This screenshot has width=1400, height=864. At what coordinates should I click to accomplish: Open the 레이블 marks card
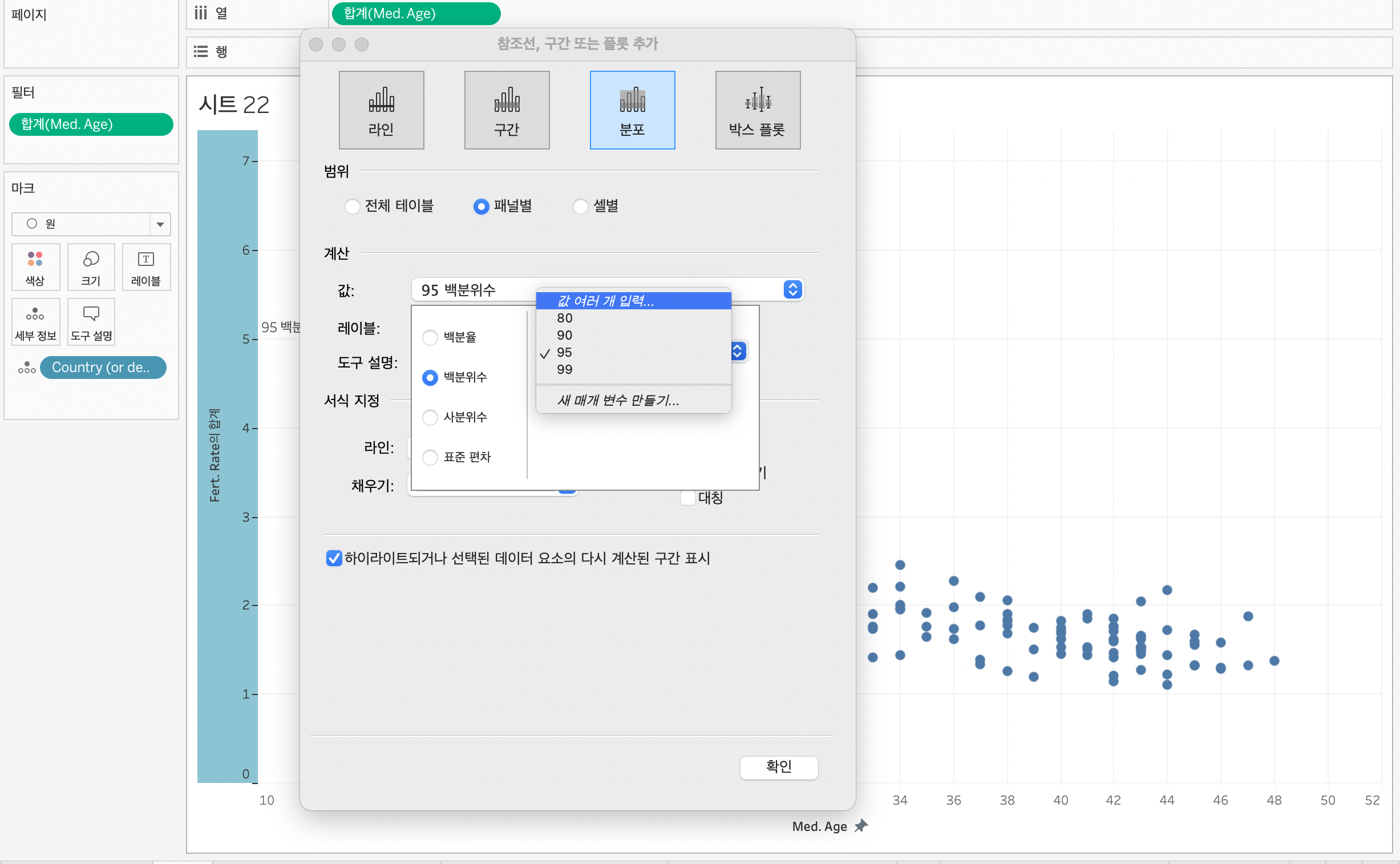coord(146,267)
